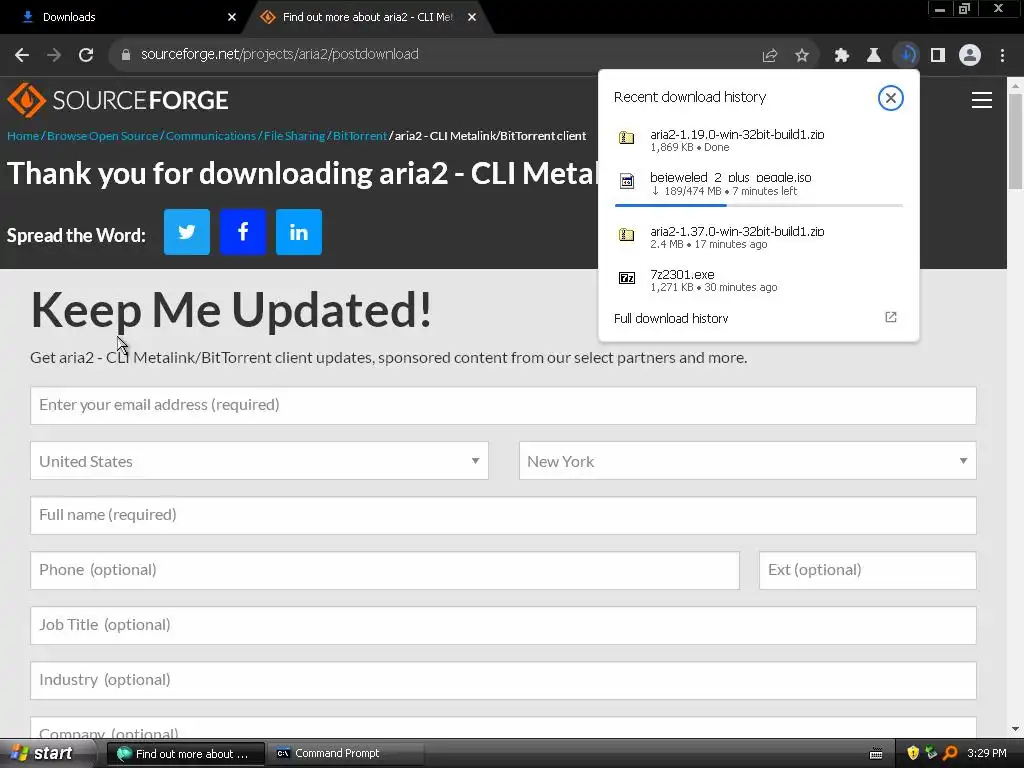The height and width of the screenshot is (768, 1024).
Task: Click the external link icon beside Full download history
Action: (891, 317)
